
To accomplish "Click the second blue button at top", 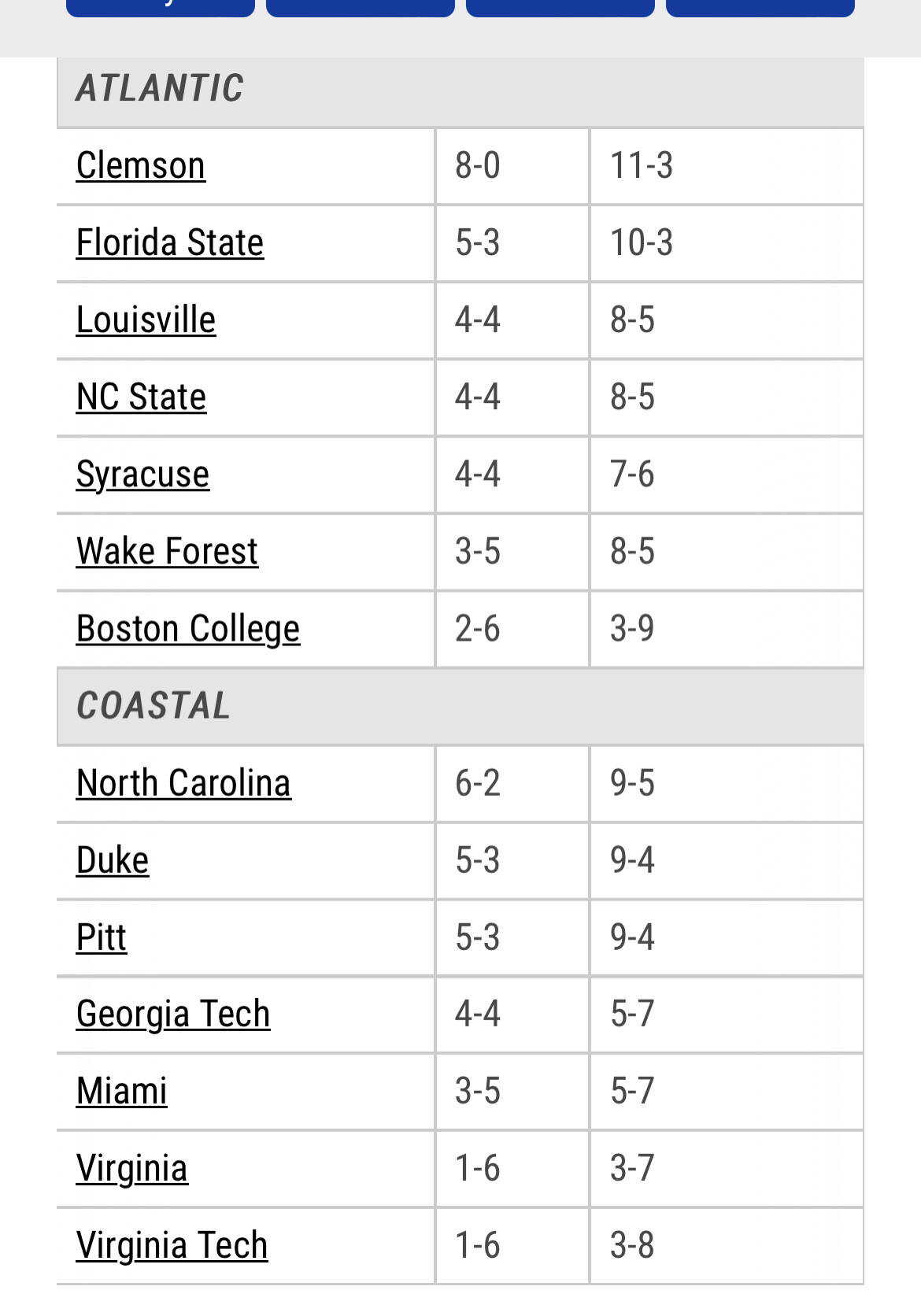I will point(361,8).
